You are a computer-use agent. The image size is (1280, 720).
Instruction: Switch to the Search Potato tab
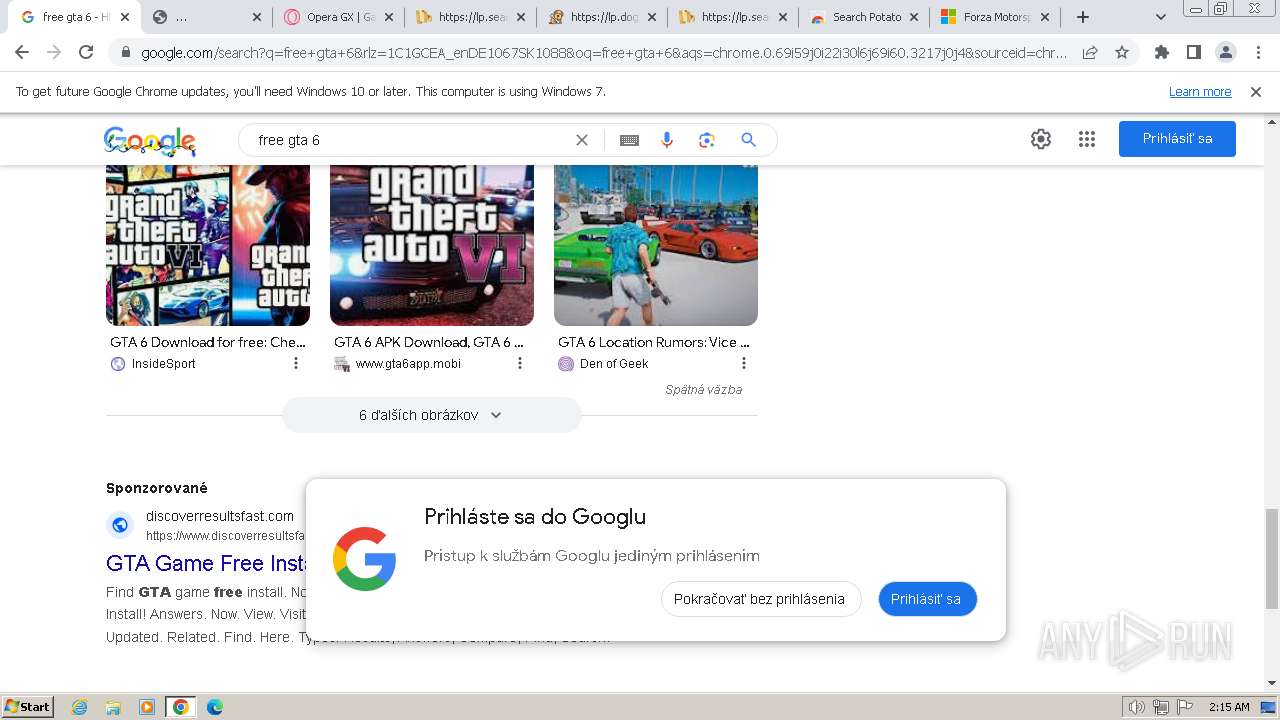pos(865,17)
